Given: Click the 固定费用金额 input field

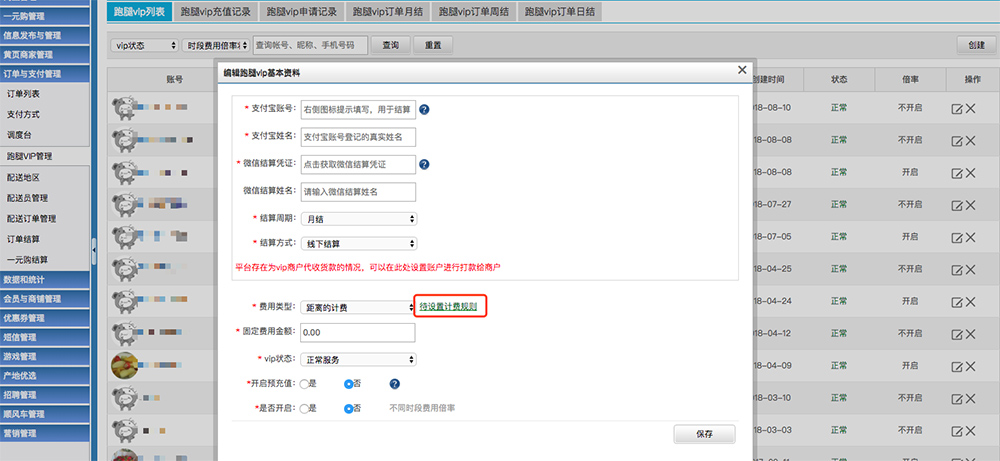Looking at the screenshot, I should (356, 332).
